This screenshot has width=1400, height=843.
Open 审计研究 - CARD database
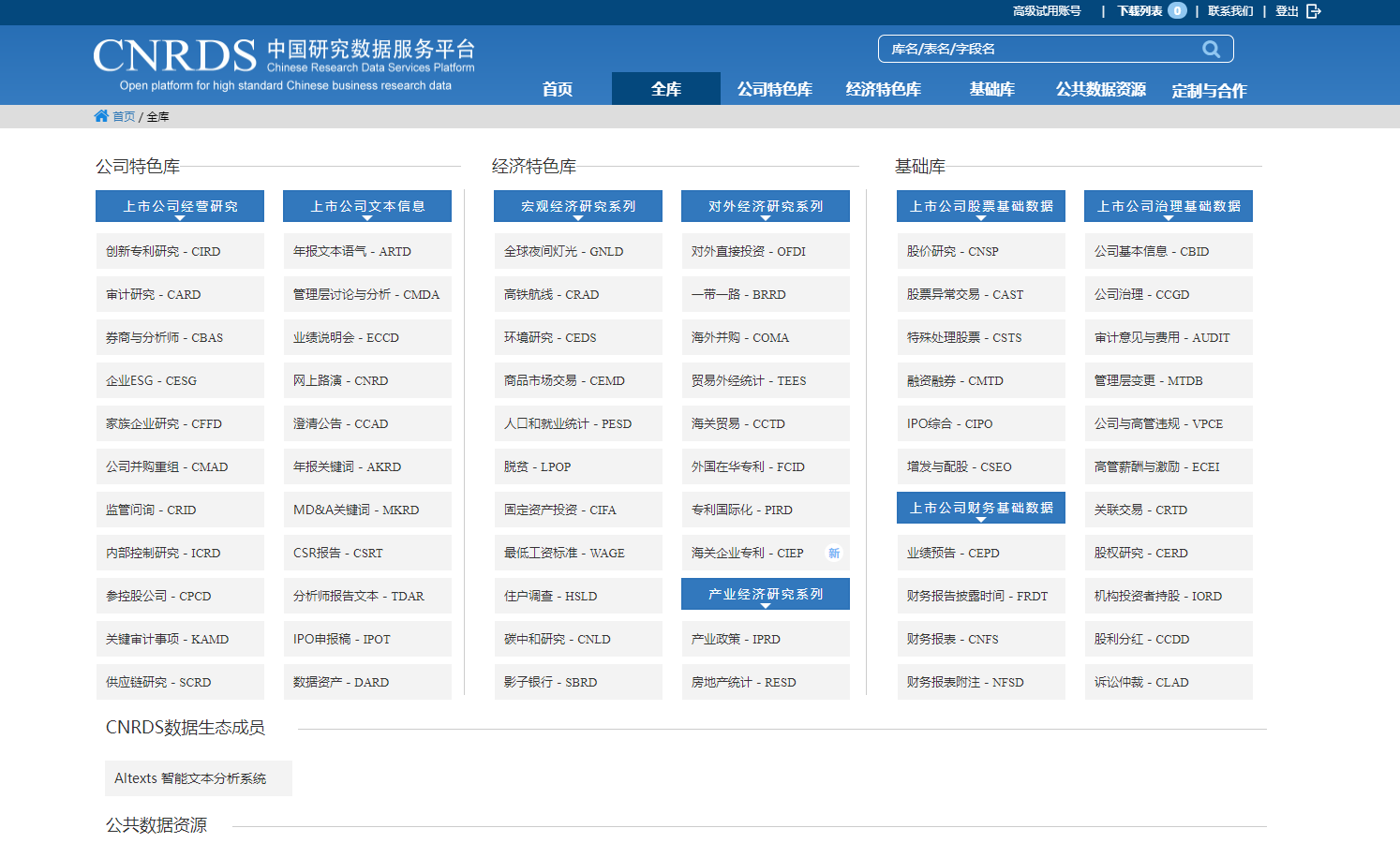coord(180,294)
